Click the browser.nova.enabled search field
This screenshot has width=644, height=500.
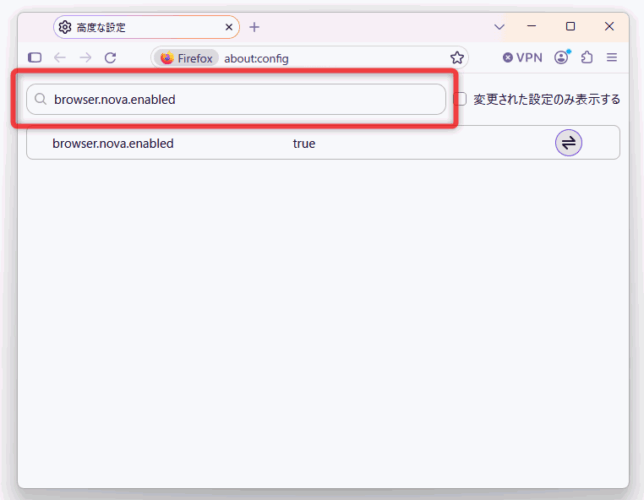[x=236, y=99]
